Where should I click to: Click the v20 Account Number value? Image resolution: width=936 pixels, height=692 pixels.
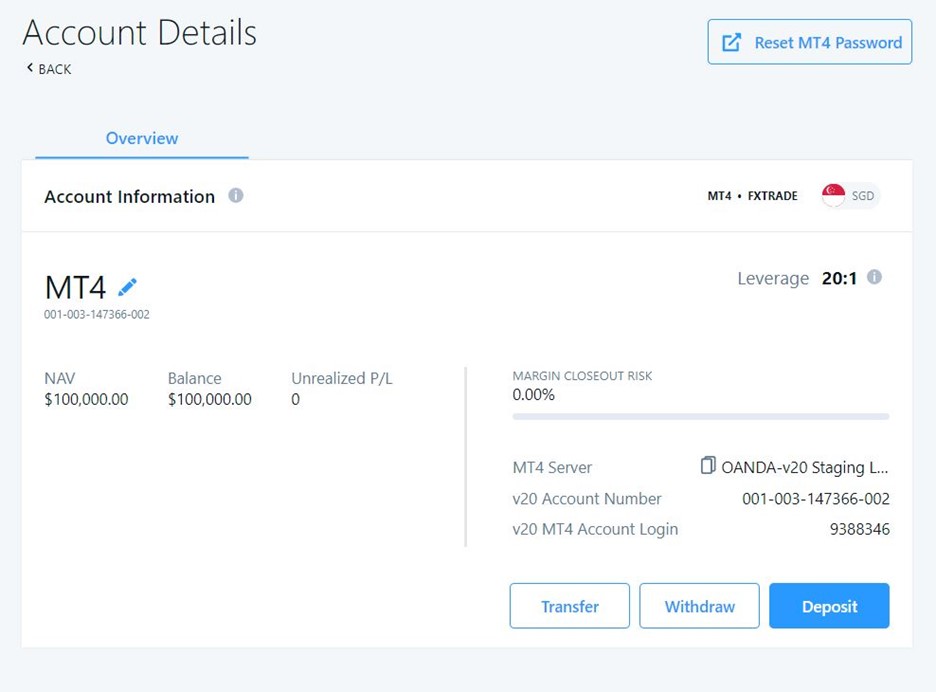(x=815, y=498)
